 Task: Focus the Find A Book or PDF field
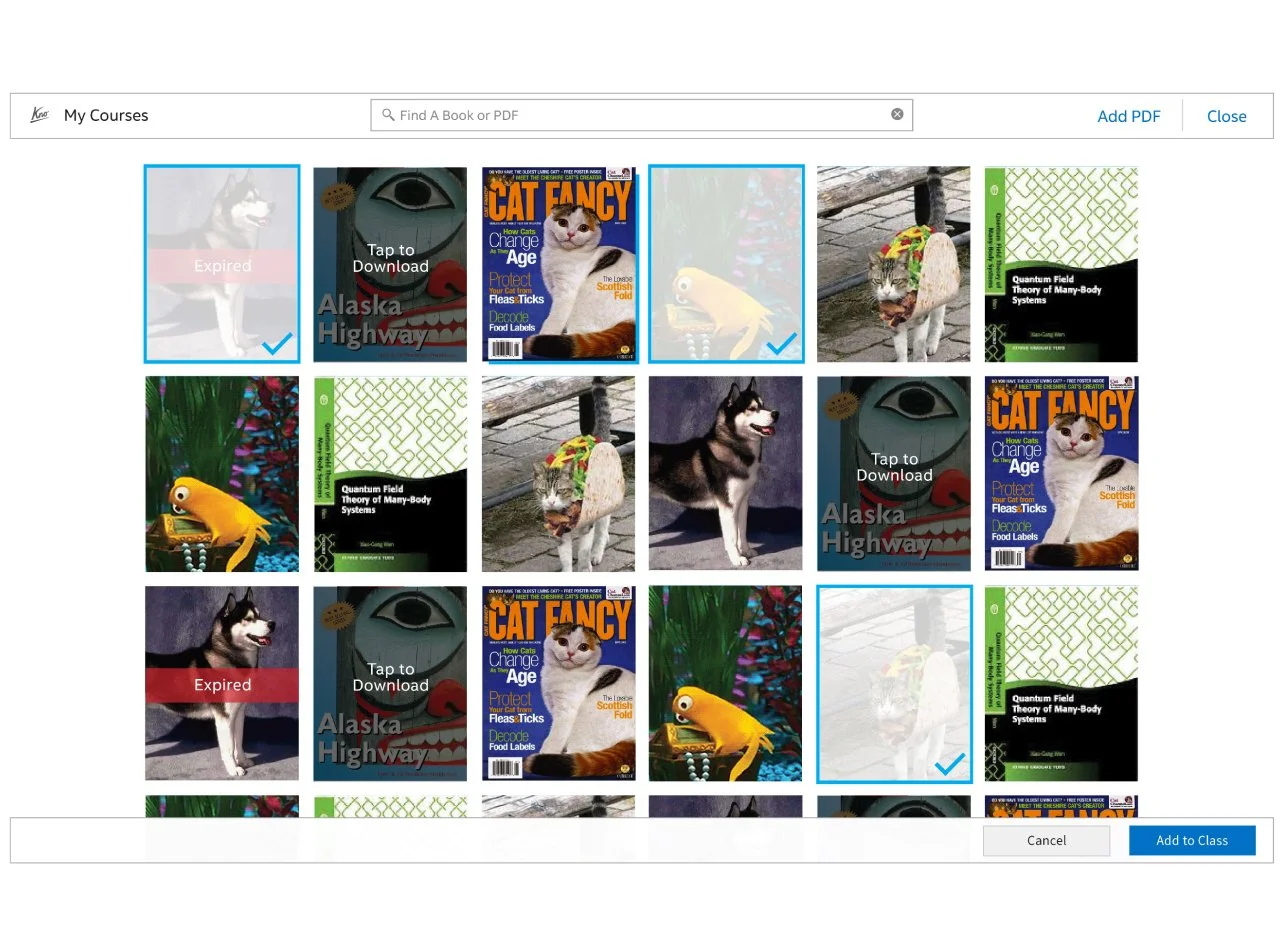642,115
